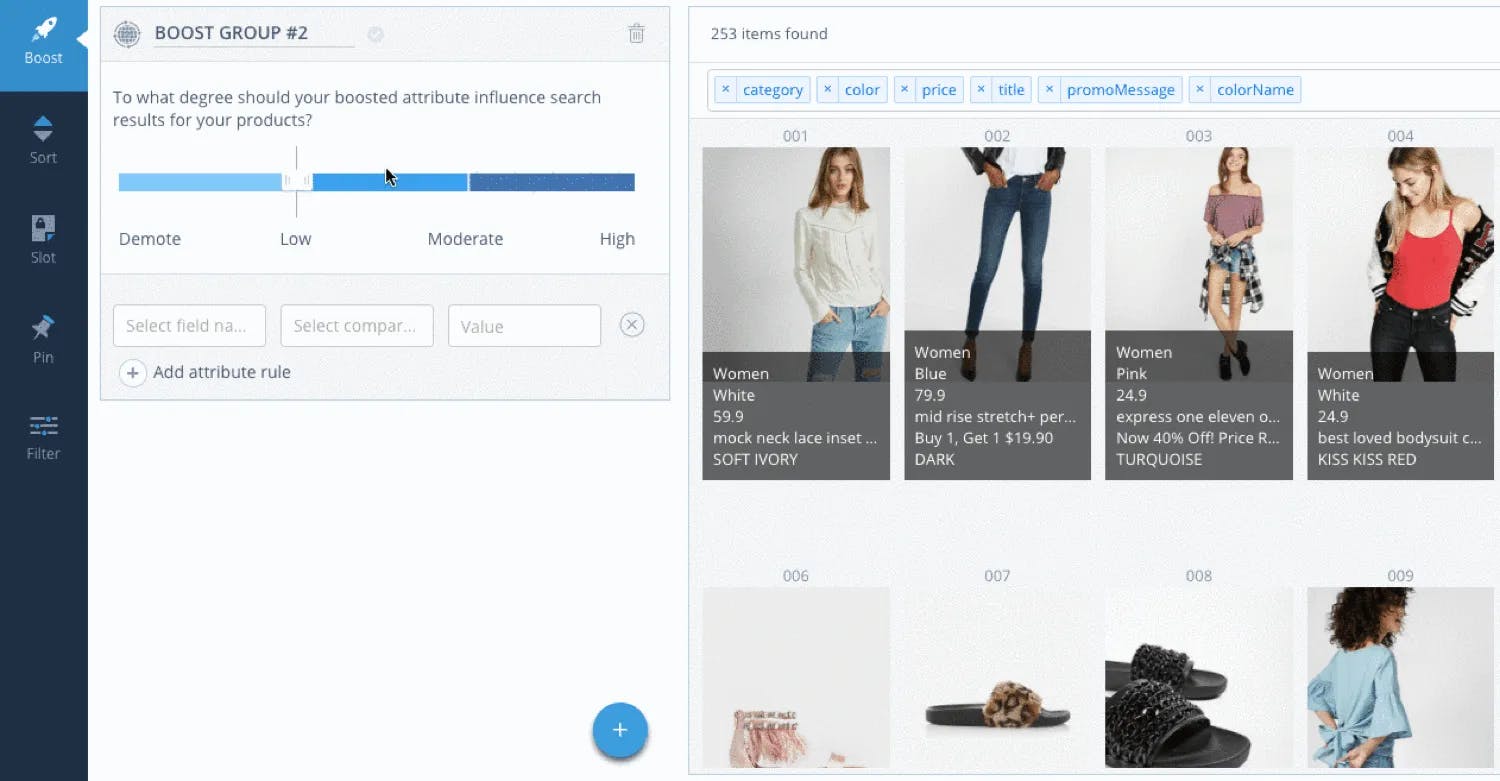Click the Moderate label under slider
Viewport: 1500px width, 781px height.
pyautogui.click(x=465, y=239)
